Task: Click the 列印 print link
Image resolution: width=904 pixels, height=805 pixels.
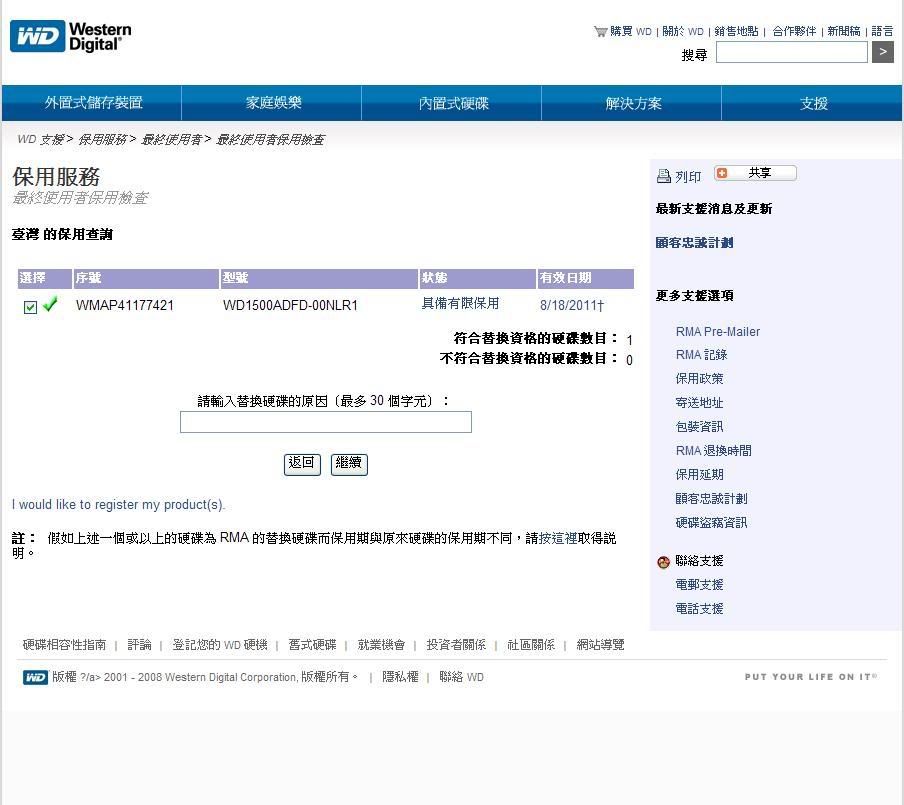Action: click(x=688, y=176)
